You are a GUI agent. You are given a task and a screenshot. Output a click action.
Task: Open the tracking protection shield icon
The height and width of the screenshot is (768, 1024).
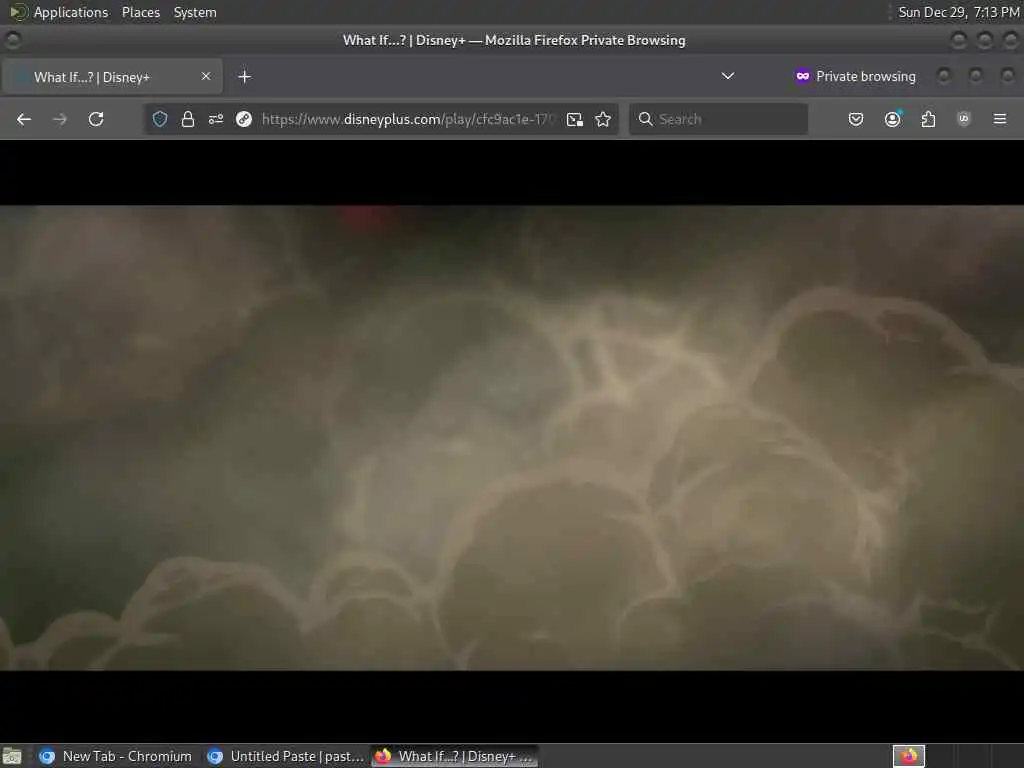pos(160,119)
